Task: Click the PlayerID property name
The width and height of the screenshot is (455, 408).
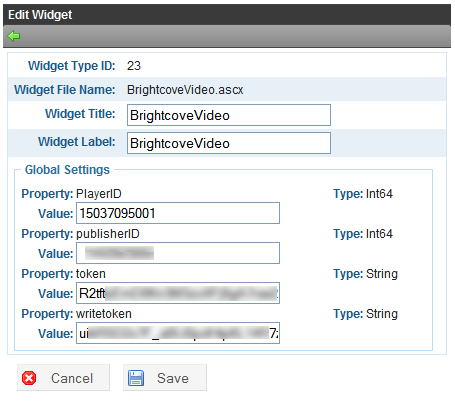Action: tap(99, 194)
